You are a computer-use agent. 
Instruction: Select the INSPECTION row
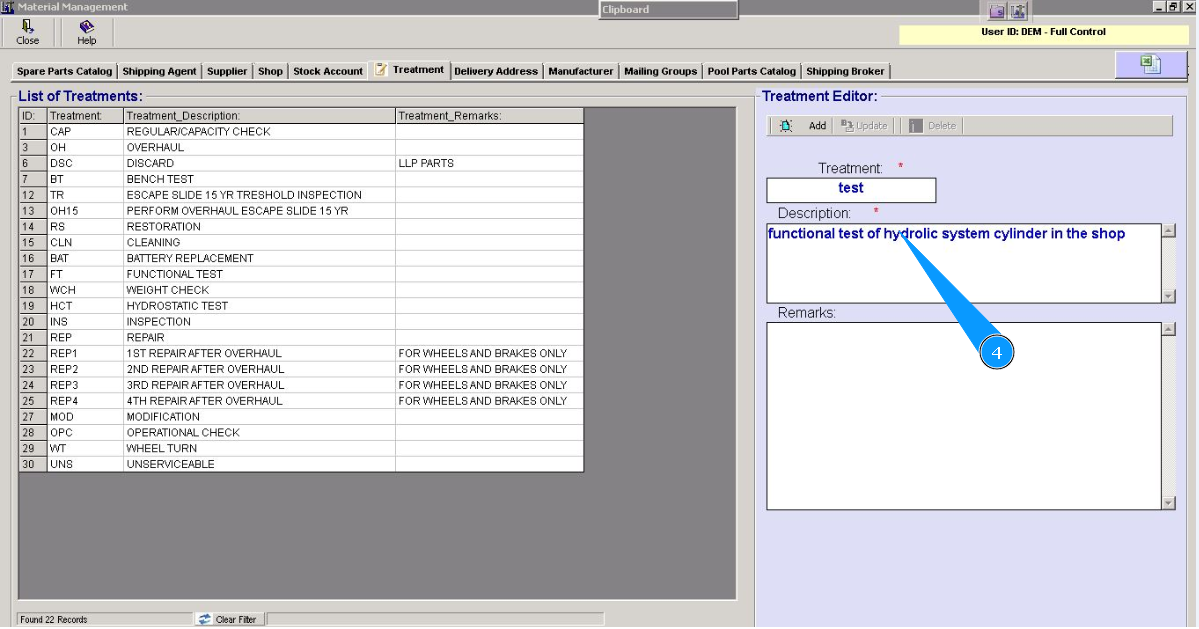pyautogui.click(x=301, y=322)
